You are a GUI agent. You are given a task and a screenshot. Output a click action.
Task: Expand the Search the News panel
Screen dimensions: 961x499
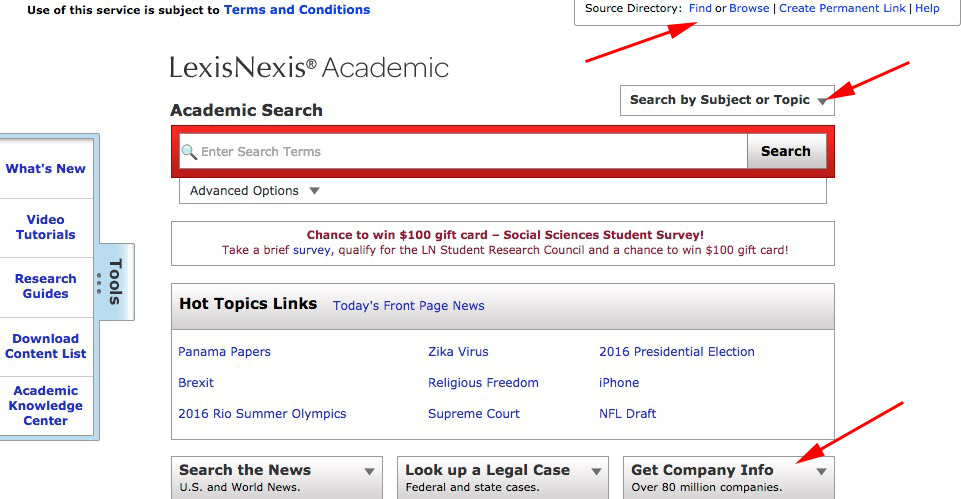click(x=277, y=478)
